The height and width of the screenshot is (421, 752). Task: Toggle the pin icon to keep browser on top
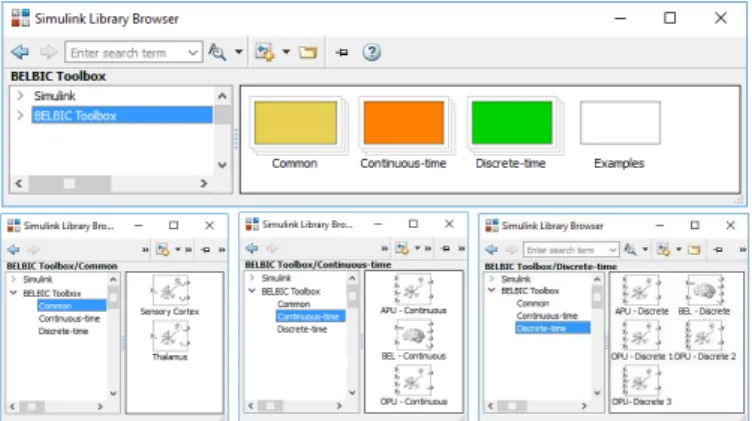pyautogui.click(x=341, y=52)
